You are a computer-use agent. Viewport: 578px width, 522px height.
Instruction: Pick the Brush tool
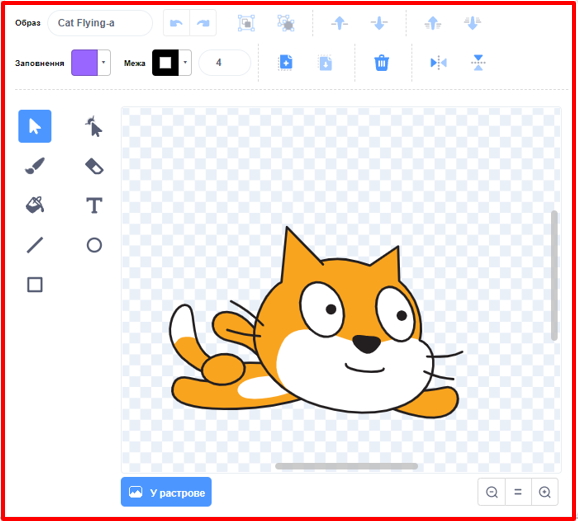35,166
